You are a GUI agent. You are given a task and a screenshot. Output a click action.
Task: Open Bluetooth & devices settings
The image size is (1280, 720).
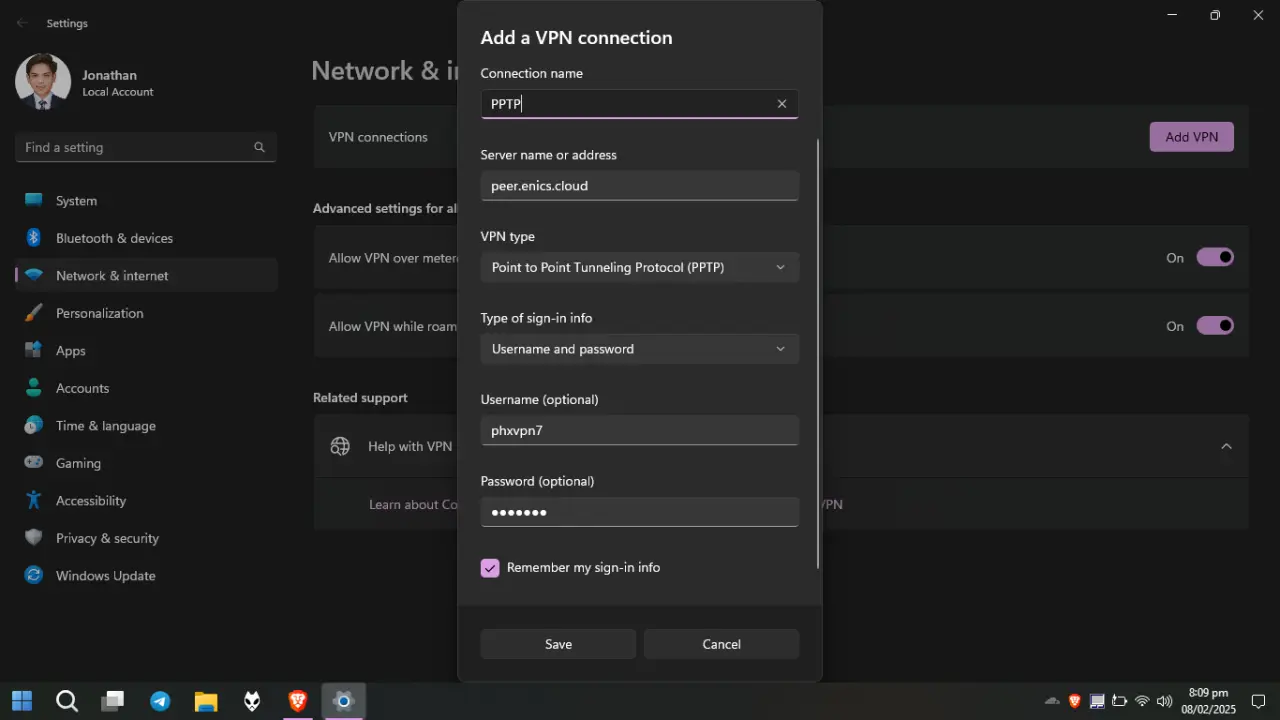coord(146,238)
